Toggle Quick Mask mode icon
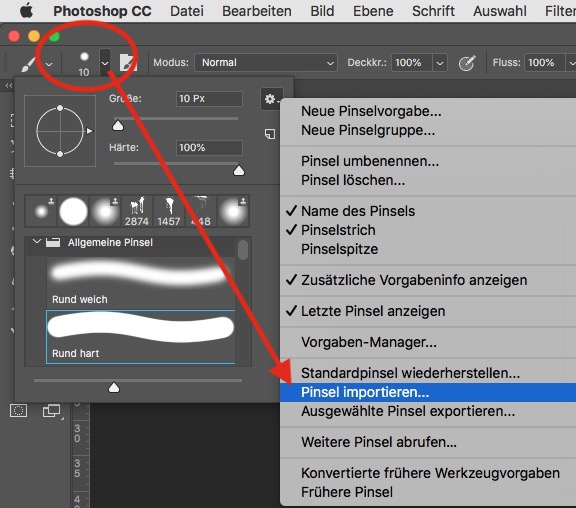This screenshot has width=576, height=508. point(18,410)
